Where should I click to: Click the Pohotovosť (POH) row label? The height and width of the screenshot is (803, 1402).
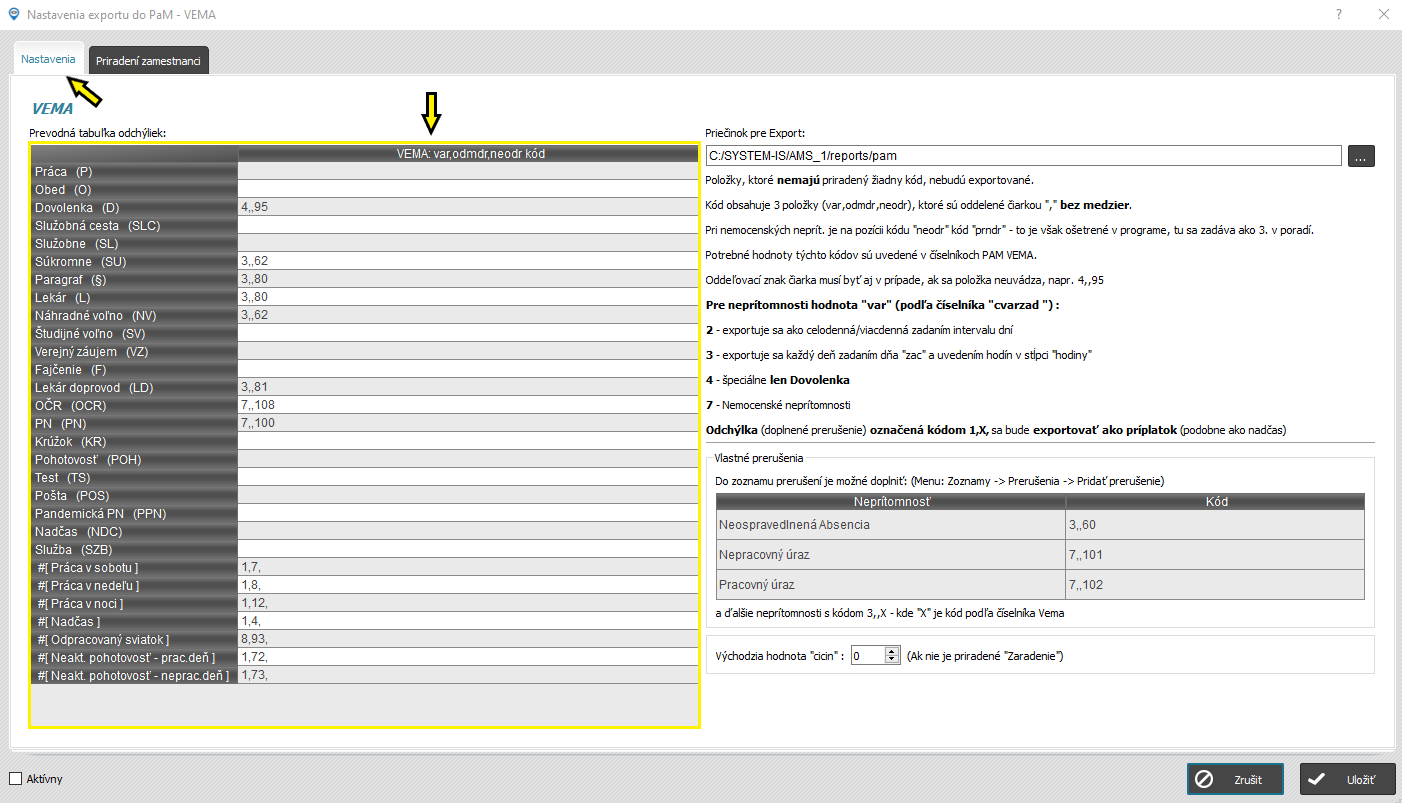click(x=134, y=459)
